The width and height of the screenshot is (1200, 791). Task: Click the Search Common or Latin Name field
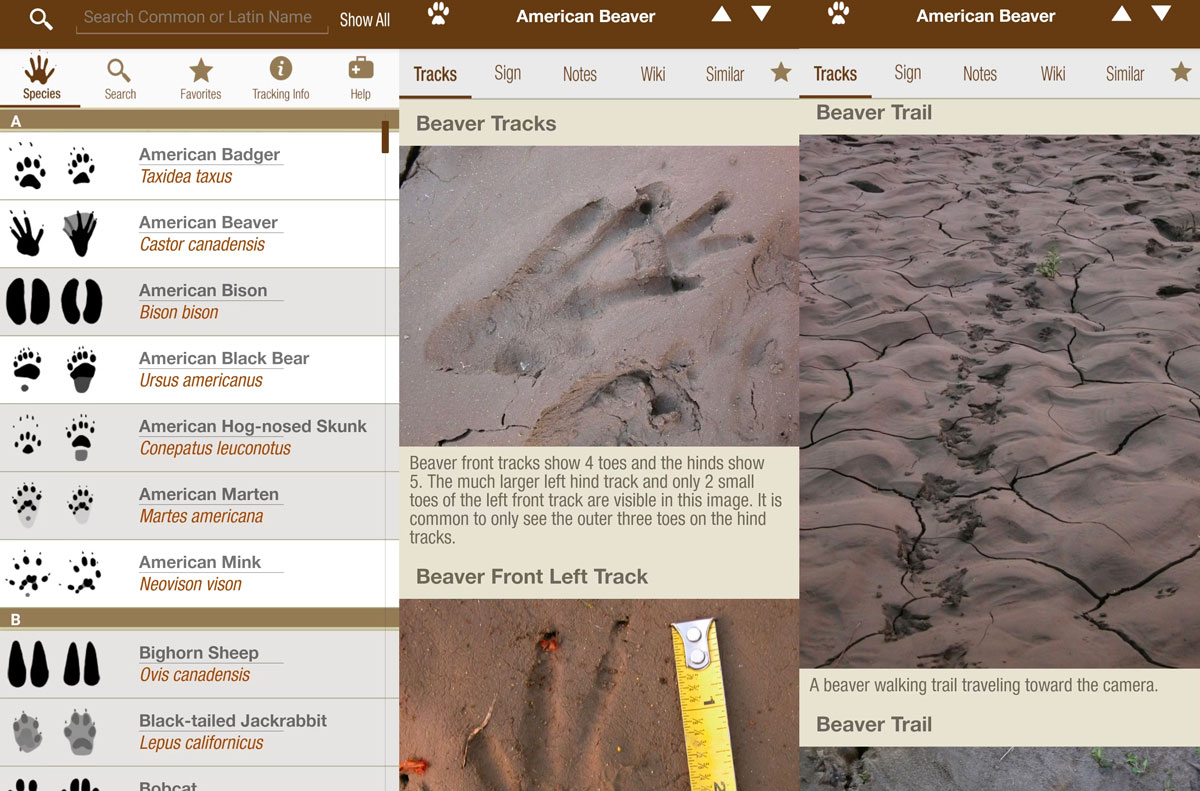tap(198, 18)
